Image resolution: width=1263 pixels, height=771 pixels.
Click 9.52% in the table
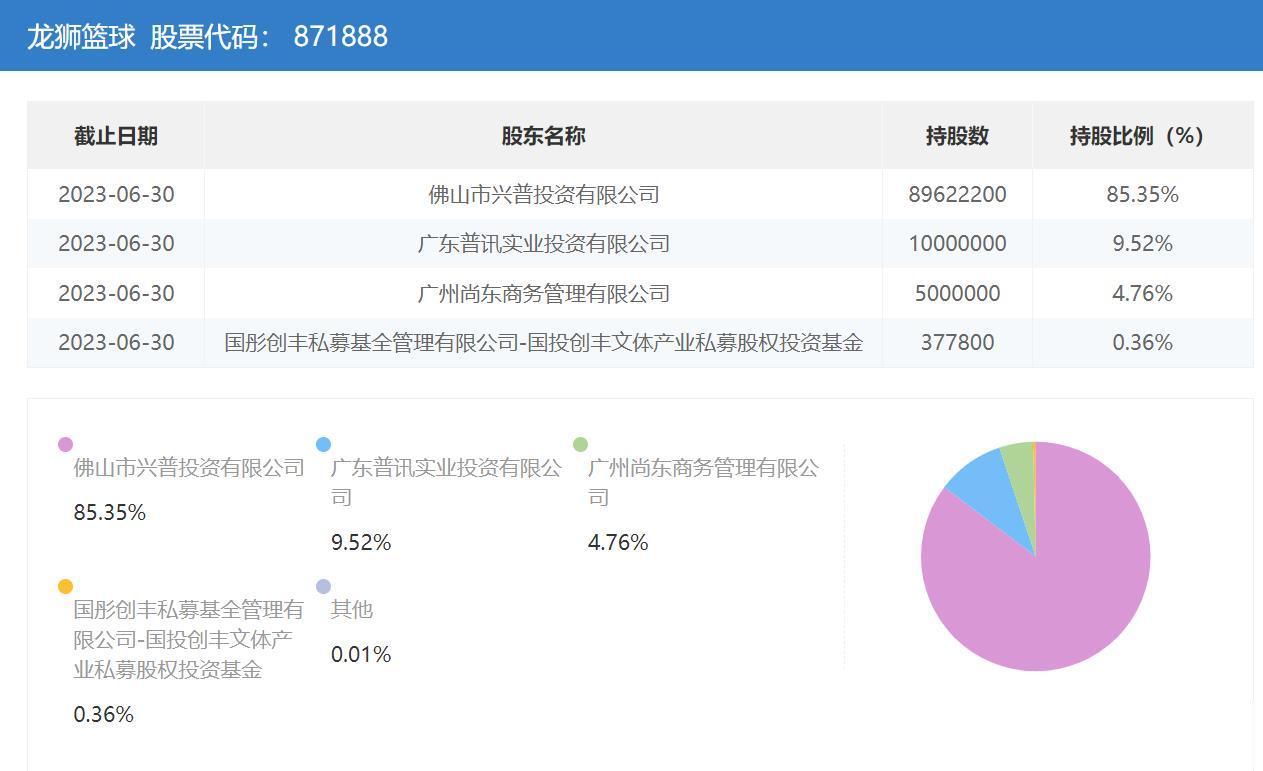(x=1142, y=243)
